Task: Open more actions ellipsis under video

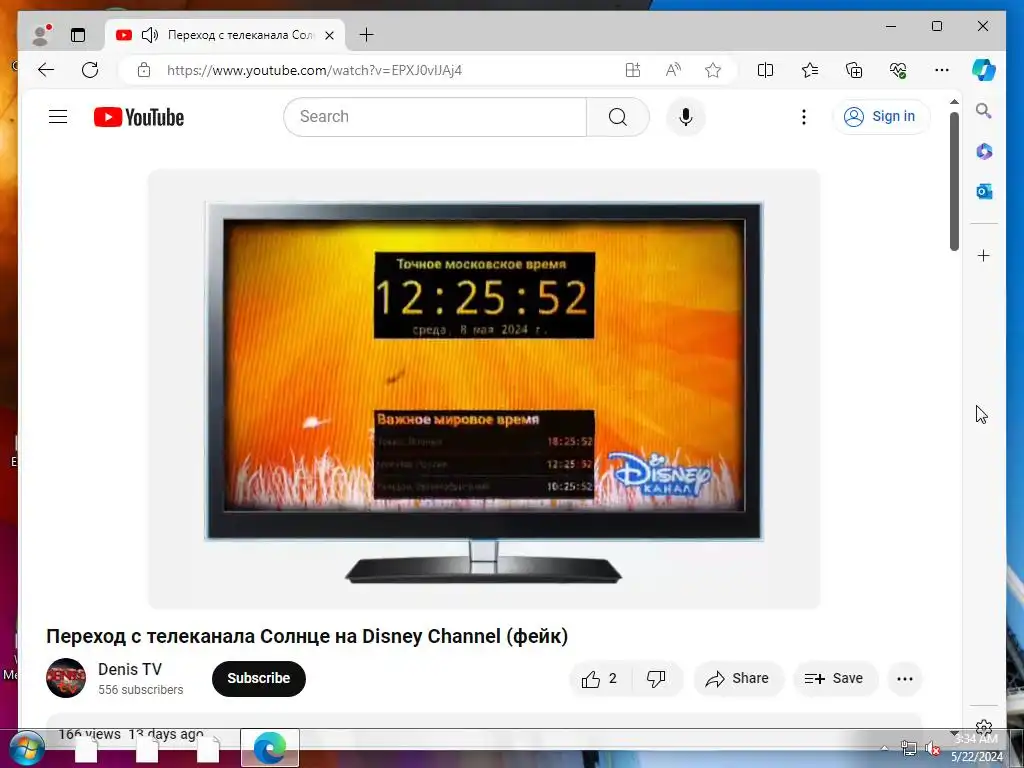Action: pyautogui.click(x=905, y=679)
